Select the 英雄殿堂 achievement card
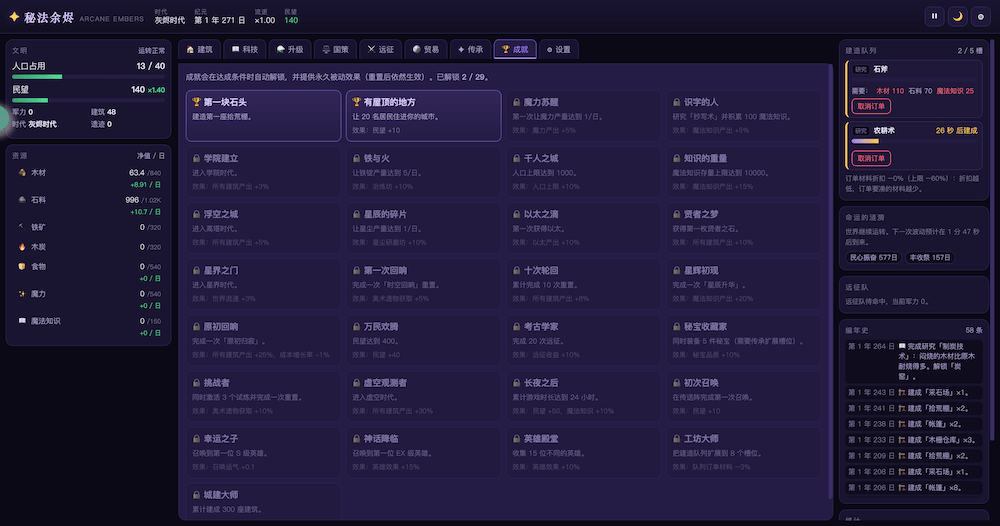Image resolution: width=1000 pixels, height=526 pixels. tap(584, 452)
